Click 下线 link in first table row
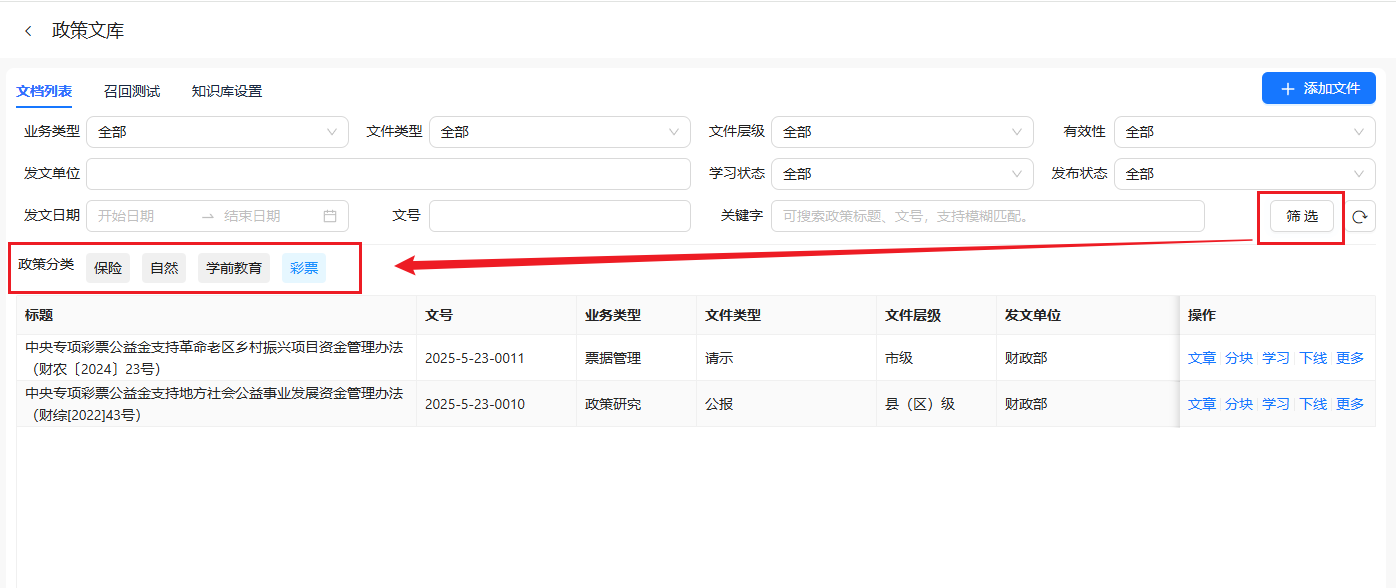The image size is (1396, 588). [1313, 358]
